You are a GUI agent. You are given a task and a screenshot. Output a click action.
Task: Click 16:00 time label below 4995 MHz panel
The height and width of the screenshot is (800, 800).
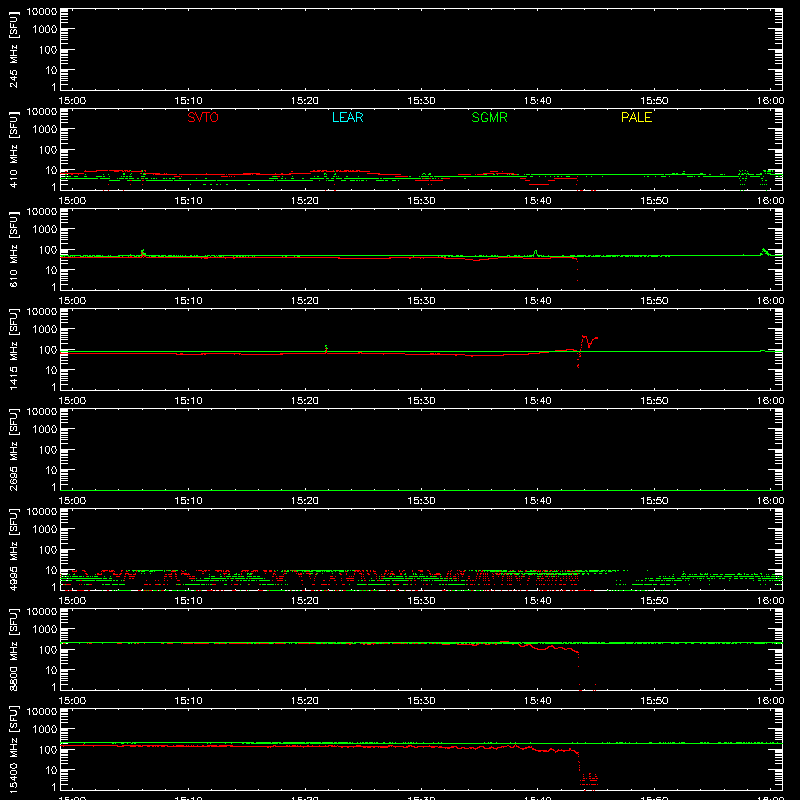tap(770, 601)
